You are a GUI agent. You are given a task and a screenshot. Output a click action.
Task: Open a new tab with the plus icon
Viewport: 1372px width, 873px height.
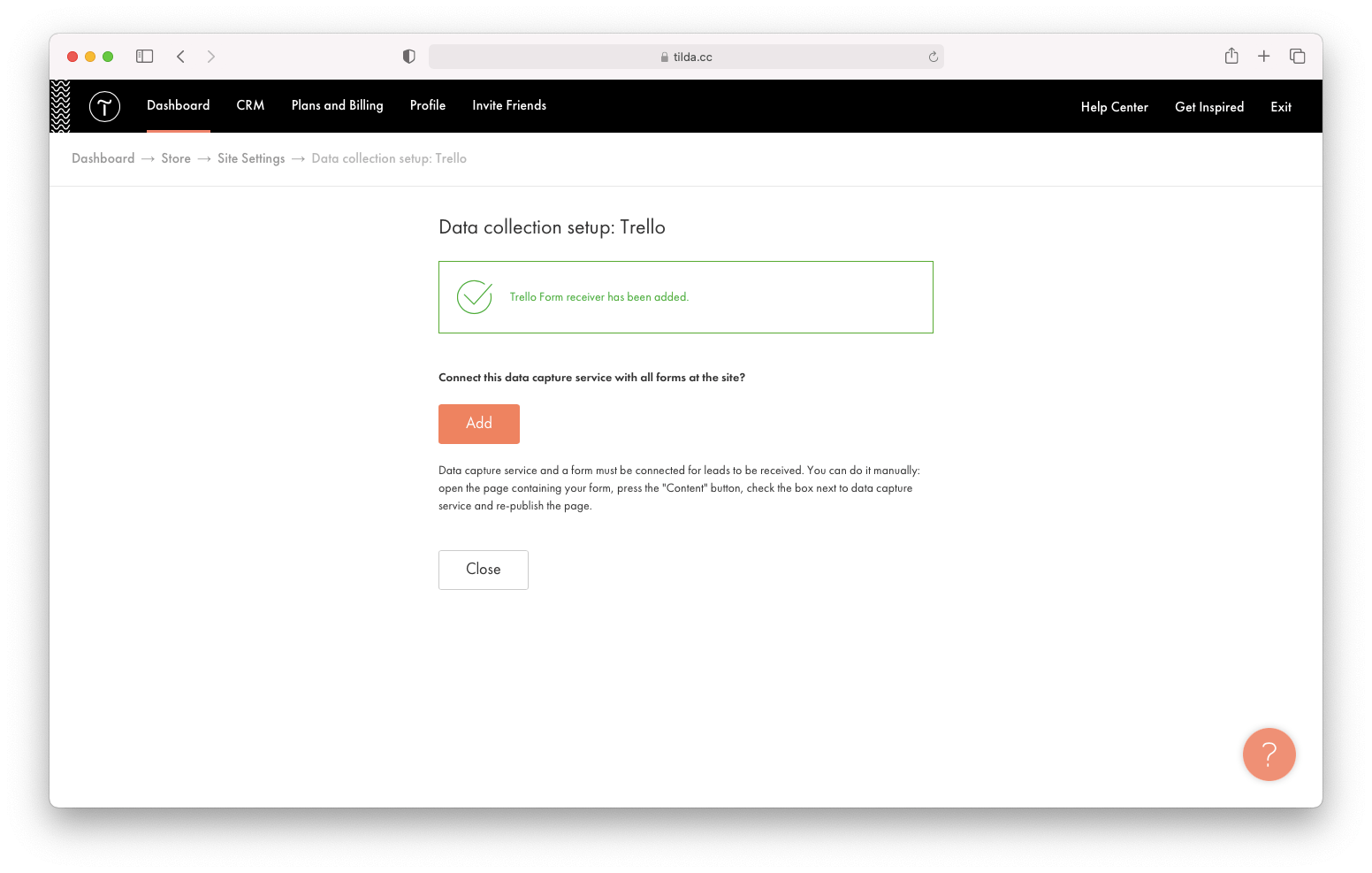pyautogui.click(x=1264, y=56)
